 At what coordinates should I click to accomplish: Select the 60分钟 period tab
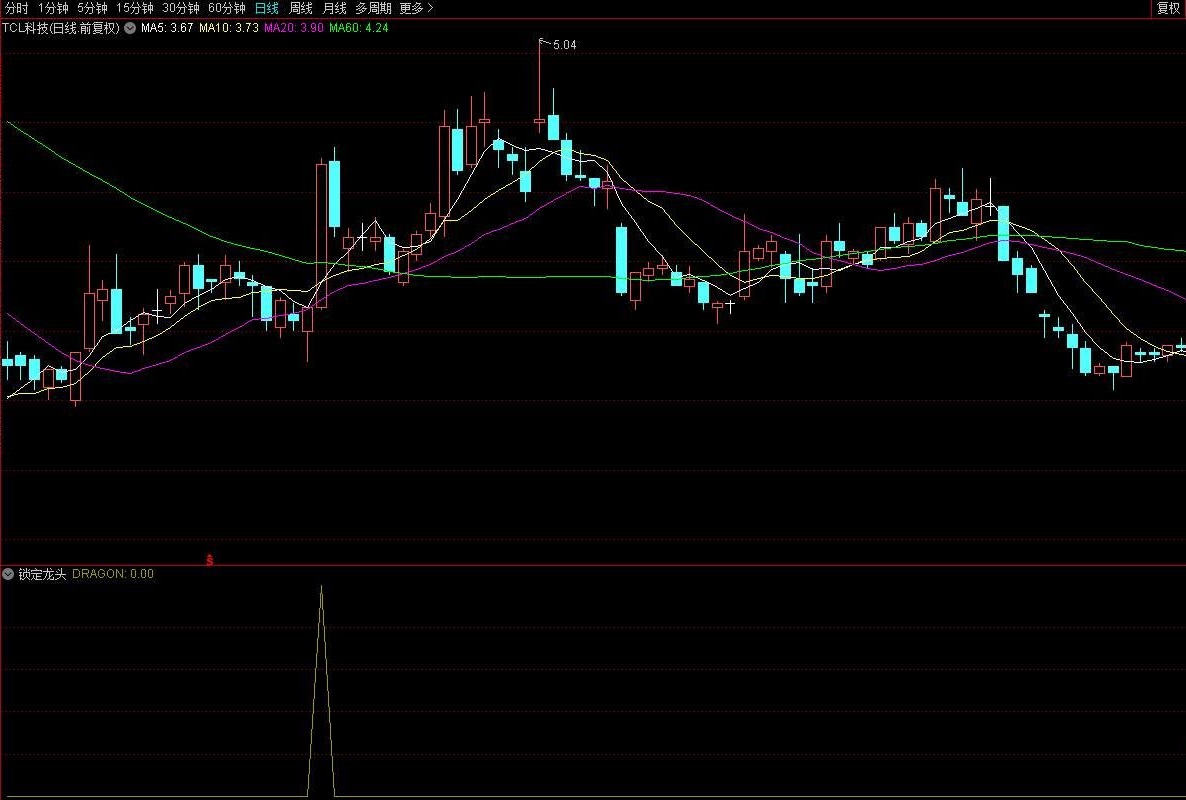(227, 8)
